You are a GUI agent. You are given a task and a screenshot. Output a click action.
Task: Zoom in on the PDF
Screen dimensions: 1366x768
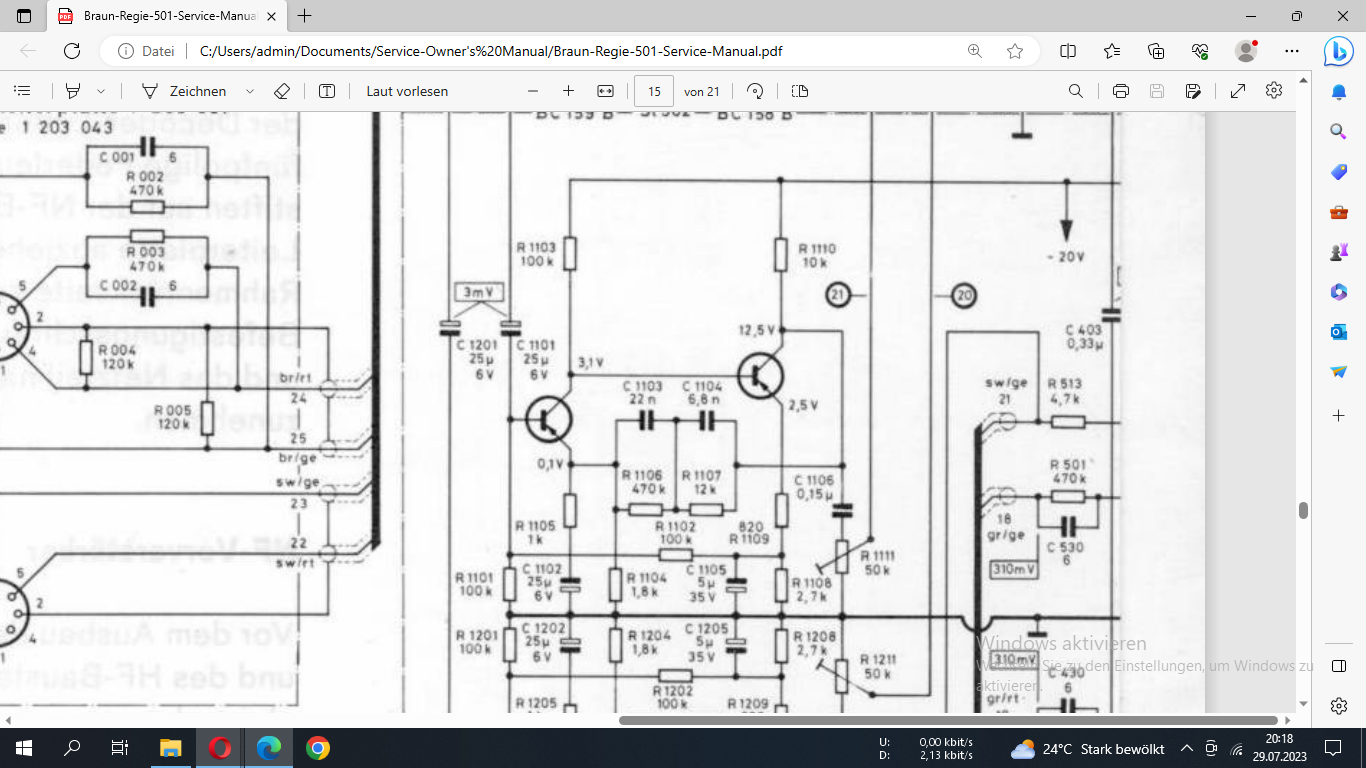coord(569,91)
